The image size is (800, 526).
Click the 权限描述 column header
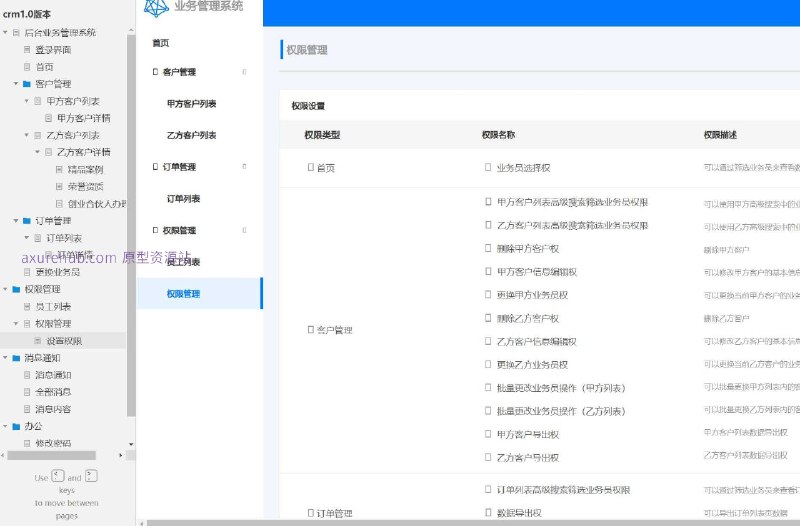720,135
